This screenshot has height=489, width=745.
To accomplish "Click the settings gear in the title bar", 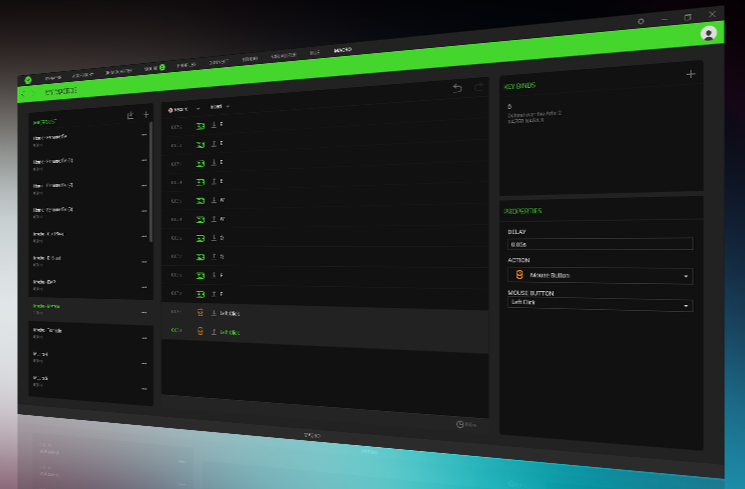I will 641,20.
